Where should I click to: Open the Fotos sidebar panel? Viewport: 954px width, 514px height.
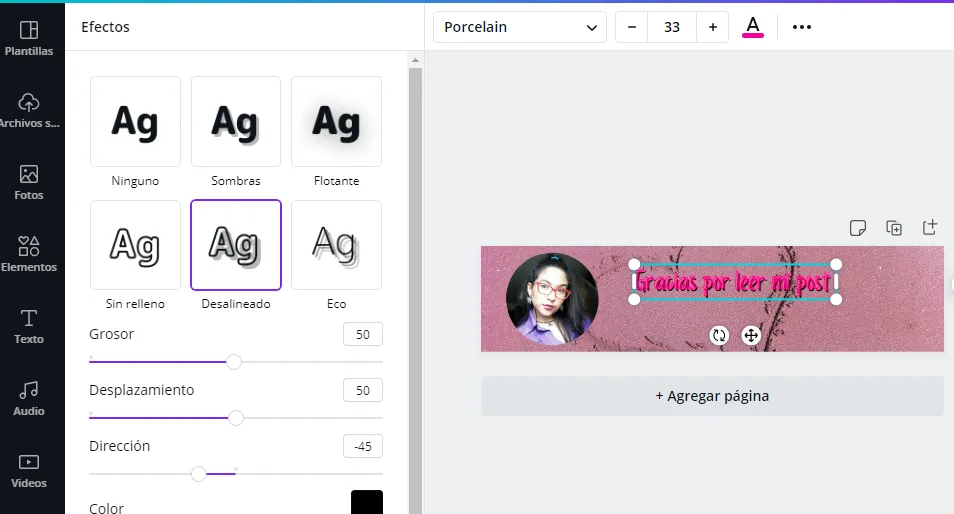coord(29,182)
